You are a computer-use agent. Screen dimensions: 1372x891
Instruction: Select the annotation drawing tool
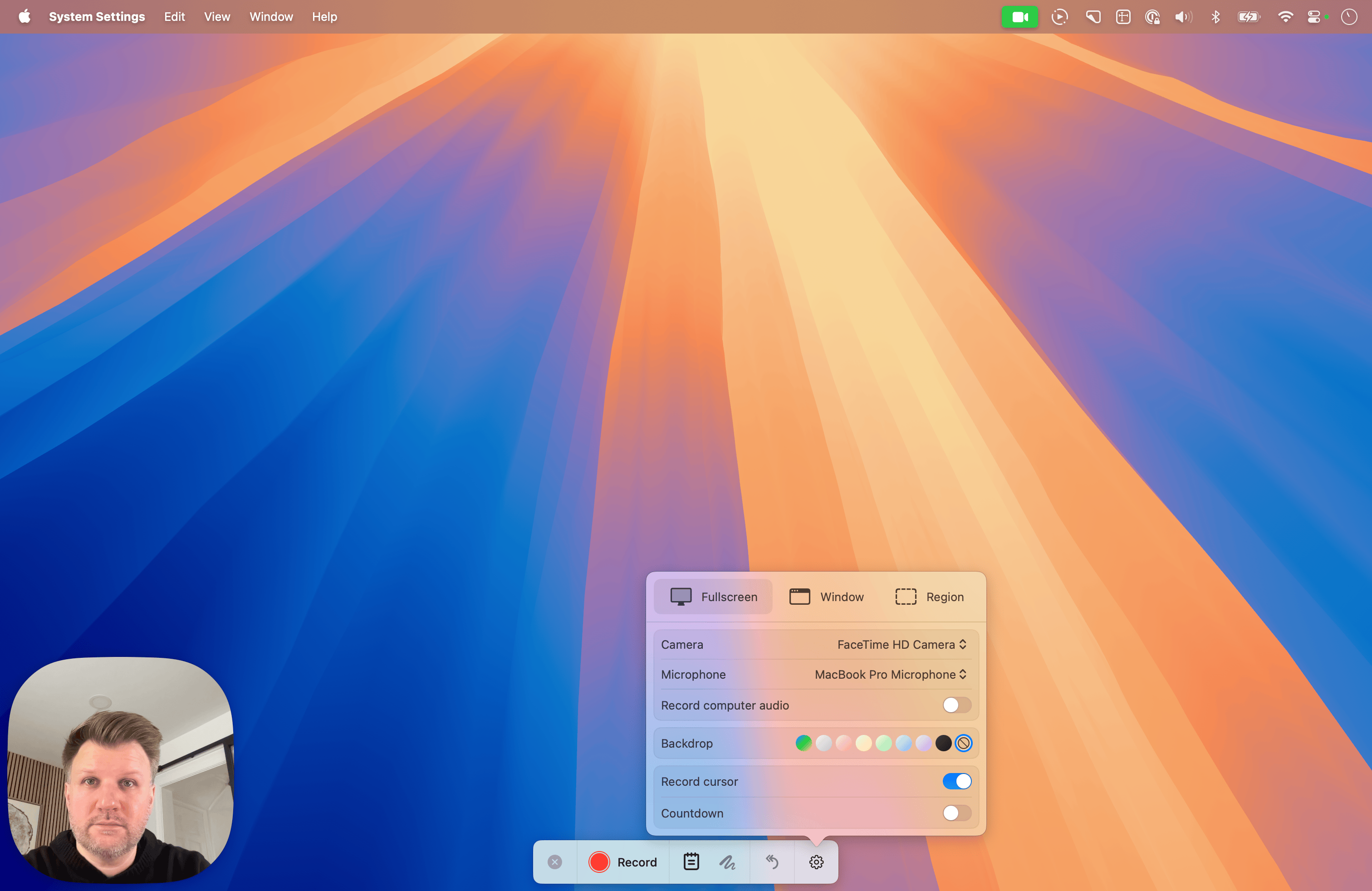click(x=728, y=862)
